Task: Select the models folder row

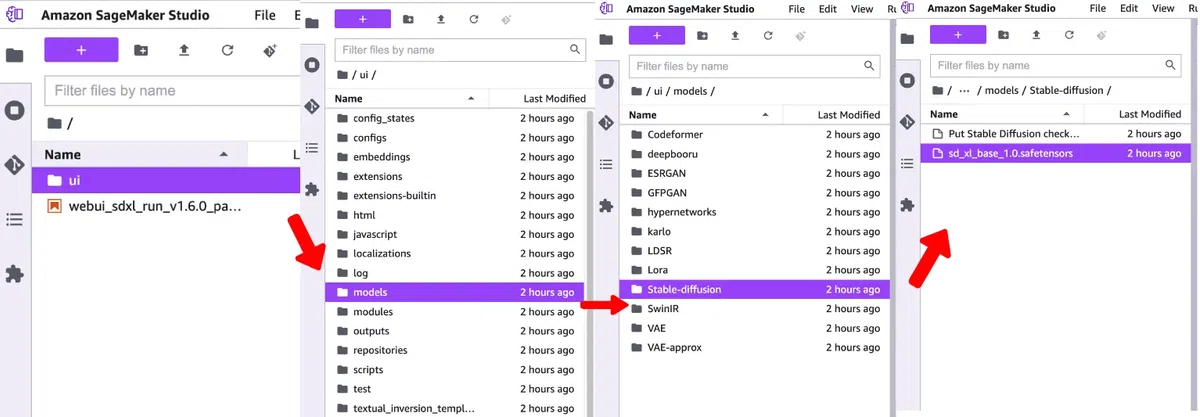Action: [456, 292]
